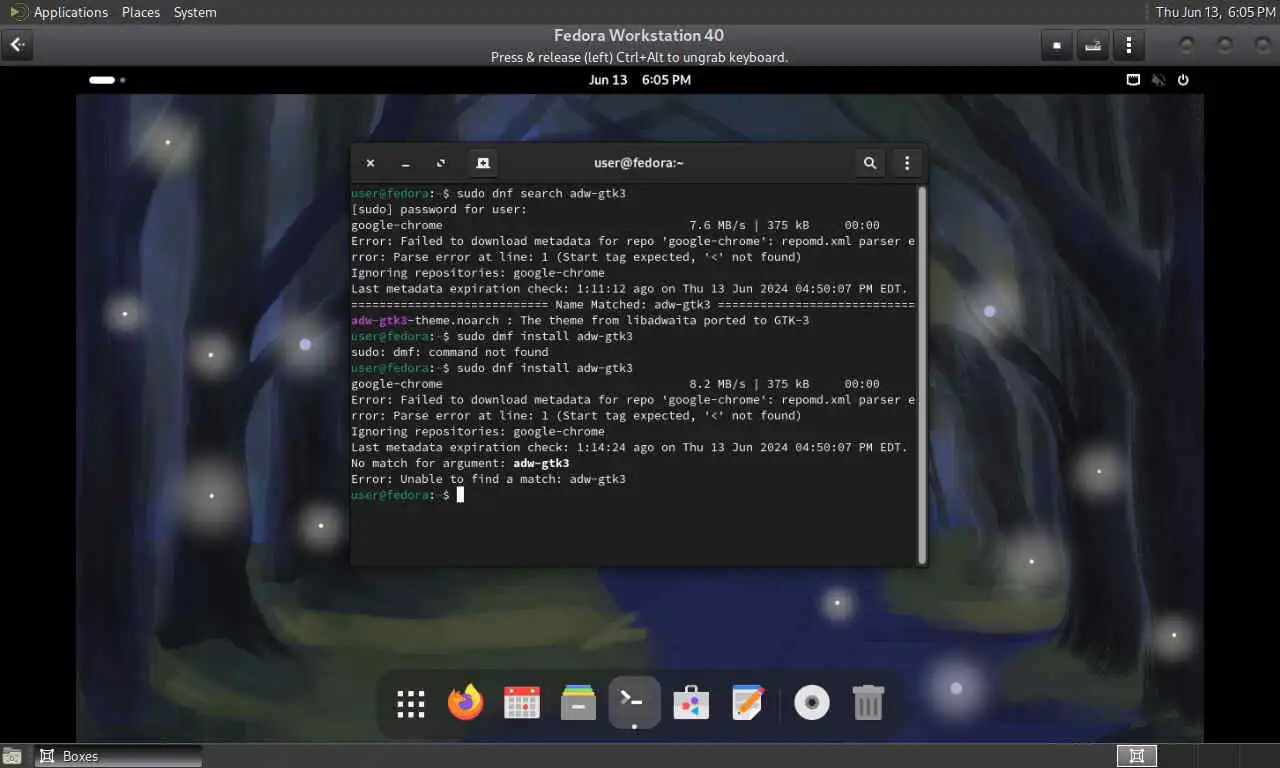The height and width of the screenshot is (768, 1280).
Task: Click the workspace switcher in the bottom panel
Action: [x=1137, y=756]
